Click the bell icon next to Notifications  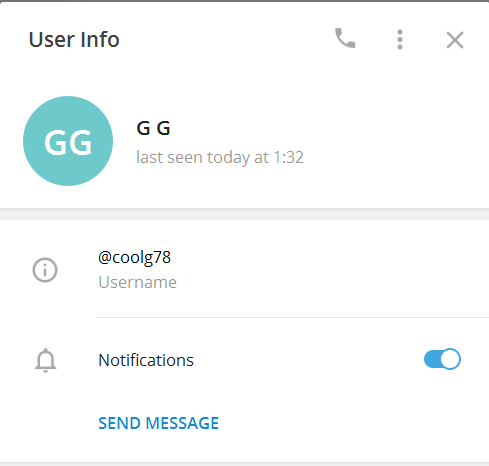click(x=45, y=360)
